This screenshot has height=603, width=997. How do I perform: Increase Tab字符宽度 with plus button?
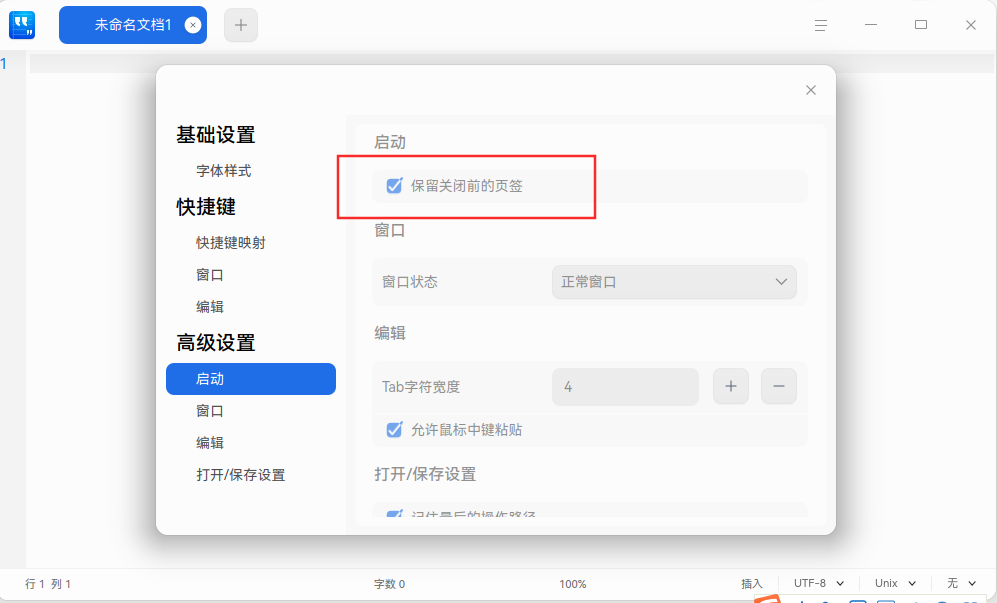(x=731, y=386)
